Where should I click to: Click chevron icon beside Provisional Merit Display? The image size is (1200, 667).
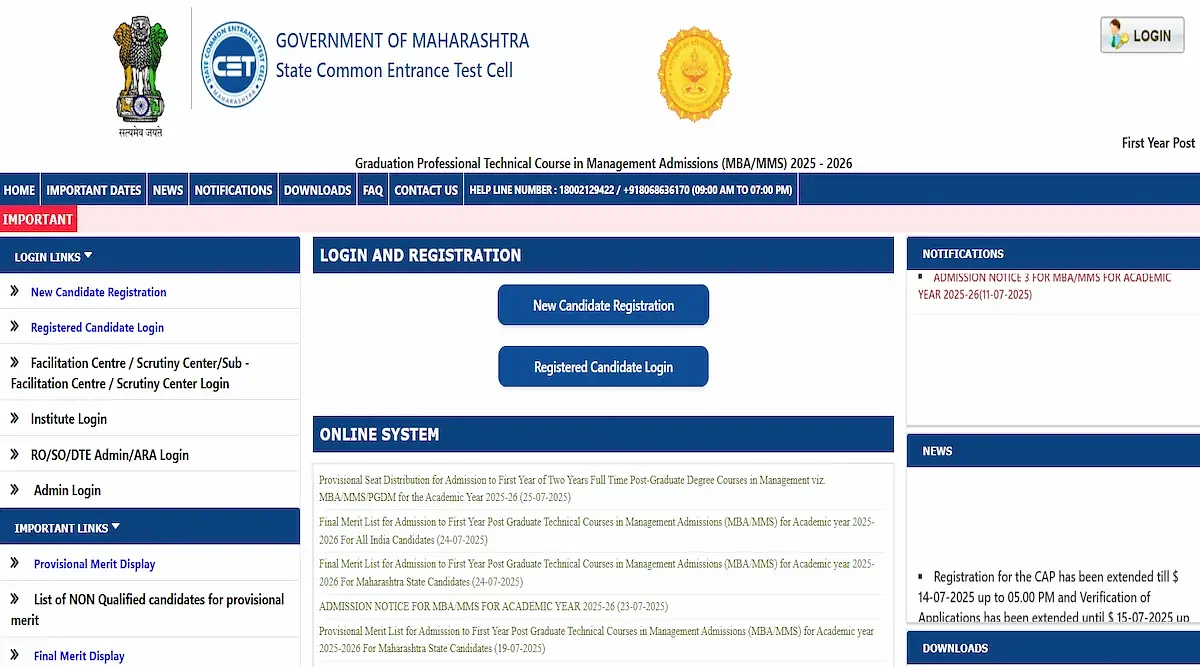[15, 563]
